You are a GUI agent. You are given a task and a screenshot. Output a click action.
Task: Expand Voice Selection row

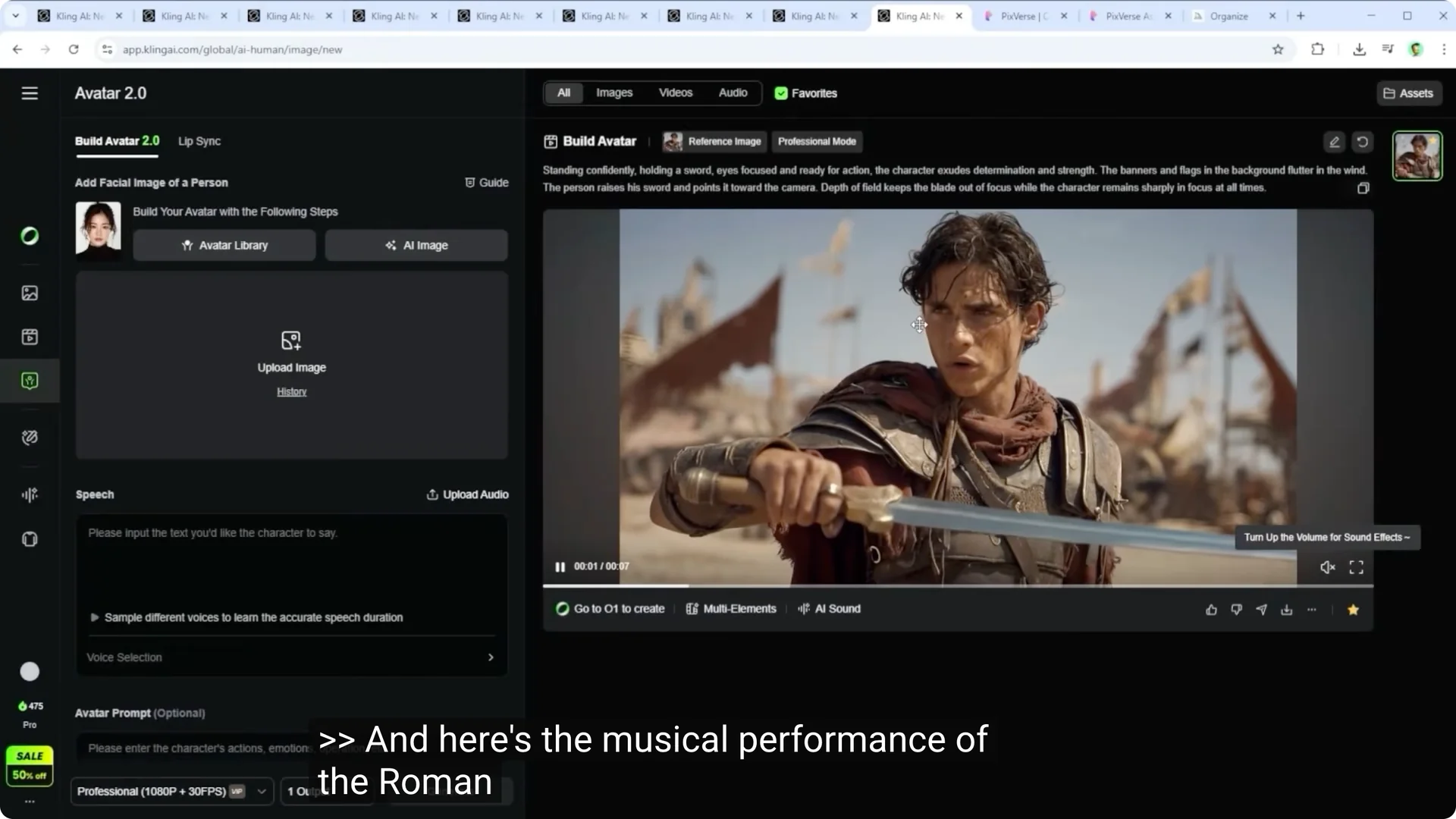point(291,657)
